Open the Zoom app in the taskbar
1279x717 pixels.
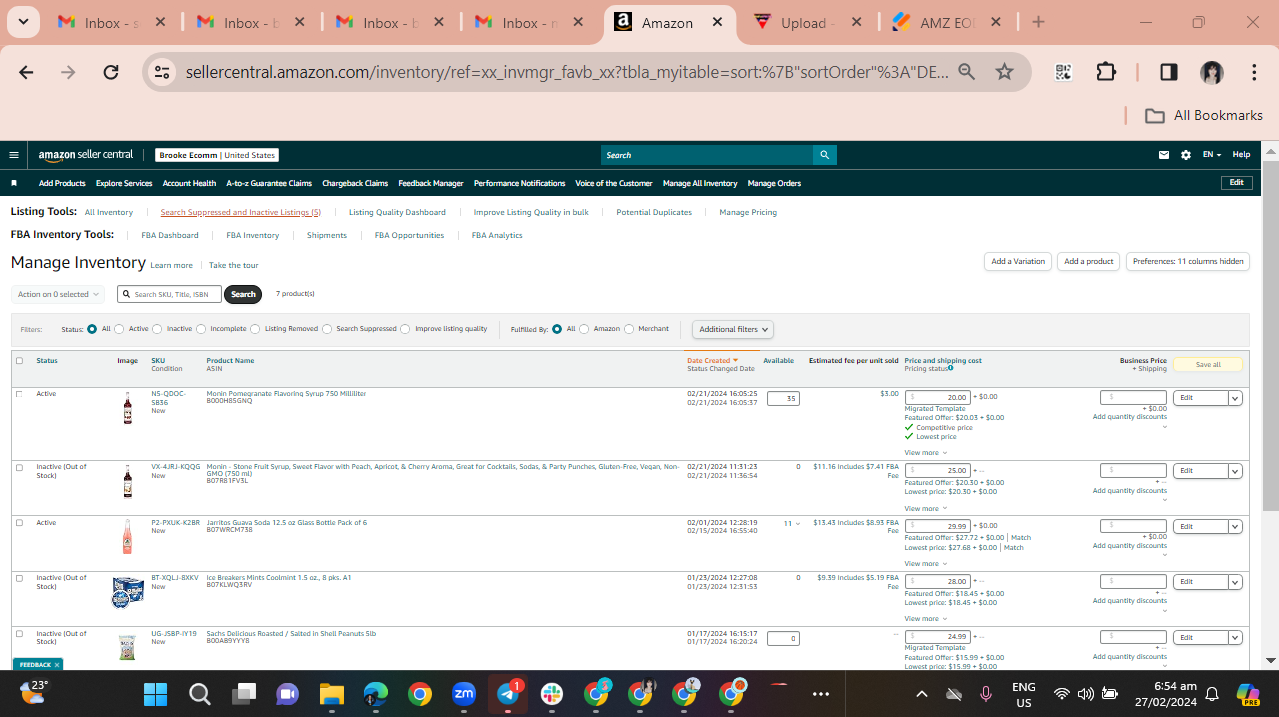click(x=464, y=694)
